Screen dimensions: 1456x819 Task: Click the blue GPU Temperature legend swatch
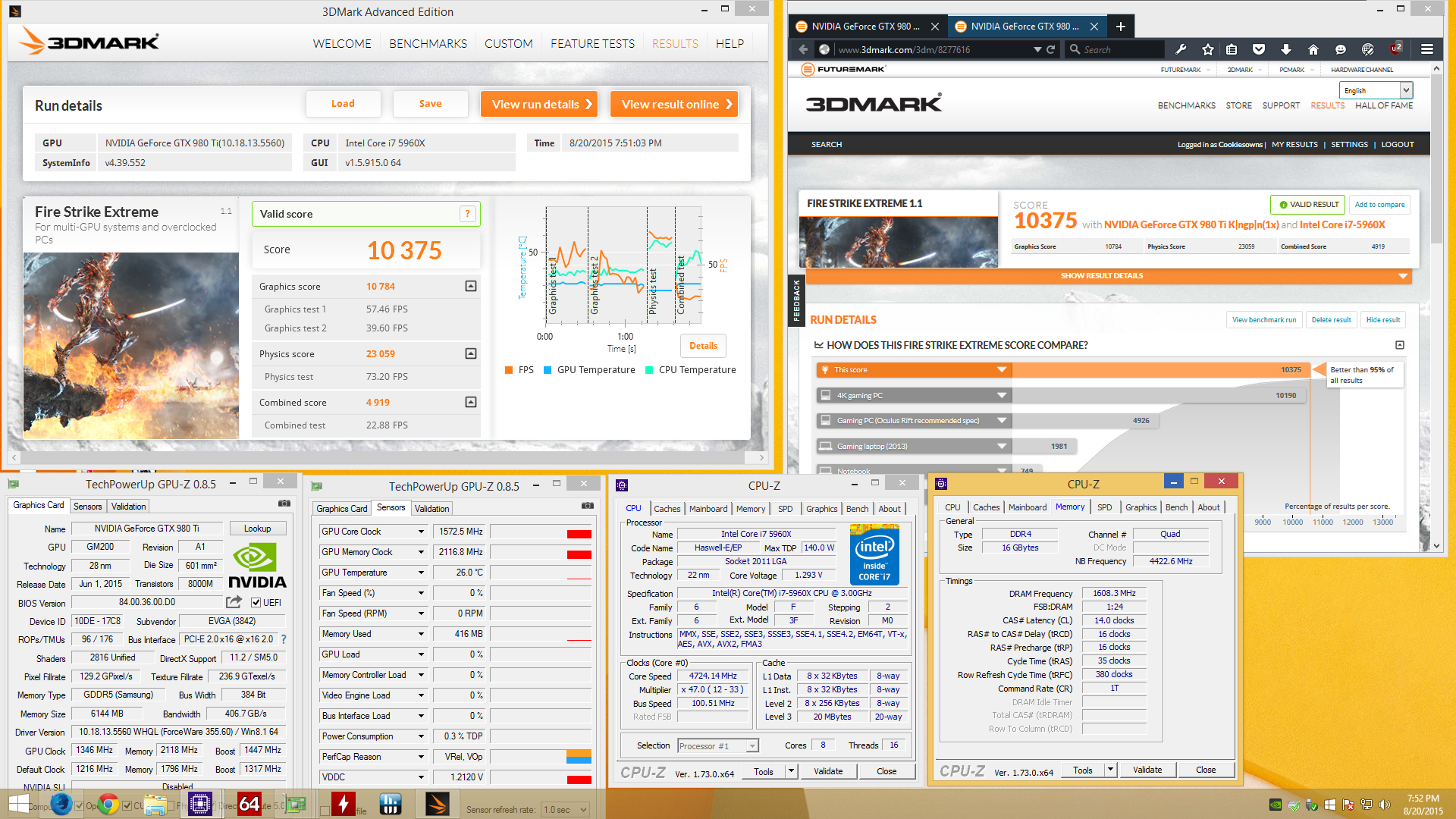(548, 370)
